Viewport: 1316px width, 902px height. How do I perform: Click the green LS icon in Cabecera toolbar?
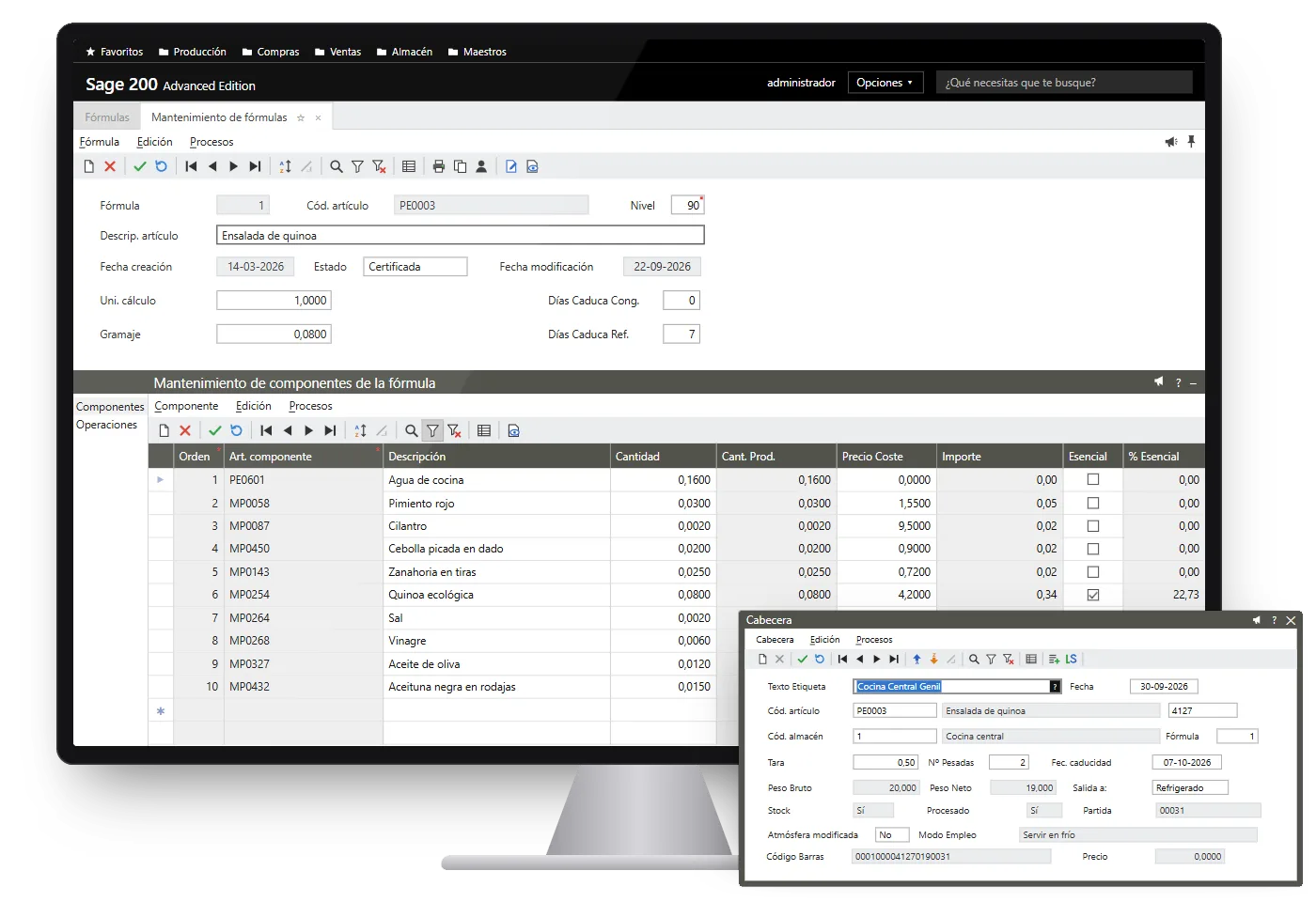(x=1071, y=659)
